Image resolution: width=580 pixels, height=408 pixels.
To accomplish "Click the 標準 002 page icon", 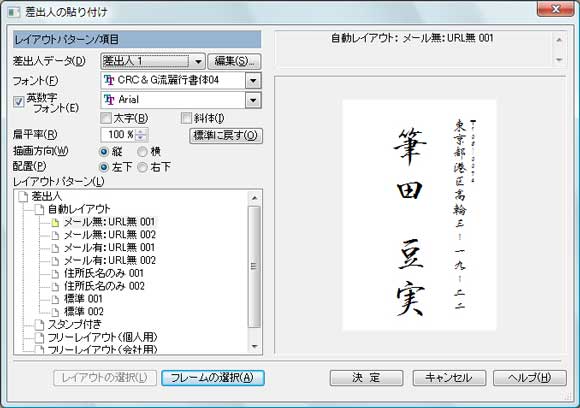I will click(x=55, y=312).
